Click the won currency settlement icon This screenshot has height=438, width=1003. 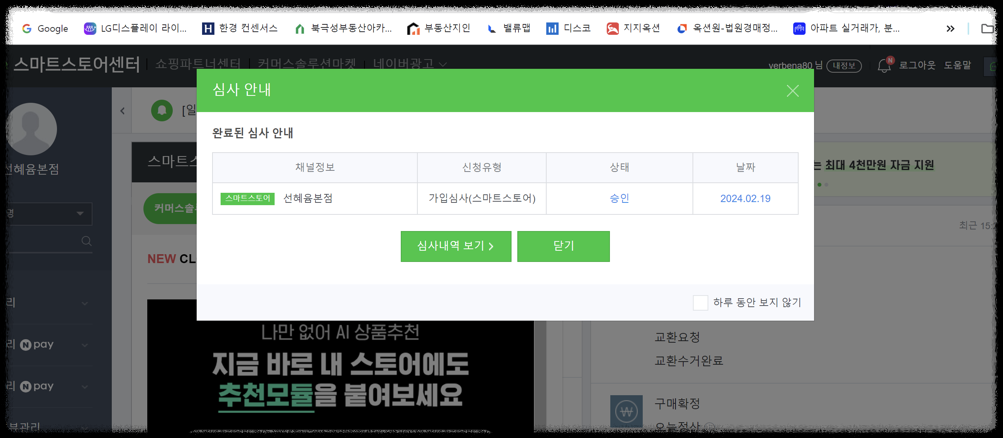coord(626,412)
